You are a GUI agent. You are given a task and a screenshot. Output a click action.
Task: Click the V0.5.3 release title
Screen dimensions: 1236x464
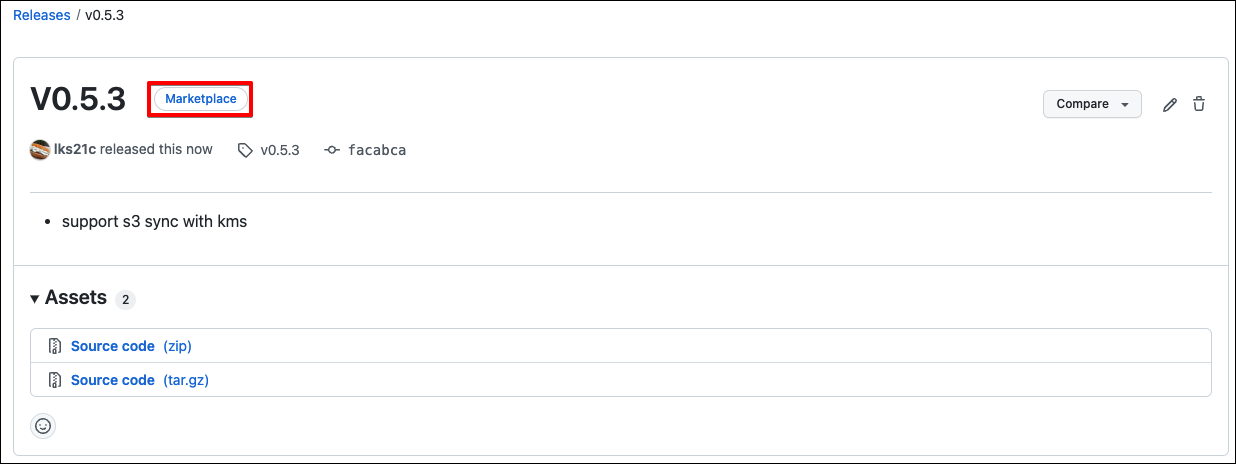(x=78, y=100)
